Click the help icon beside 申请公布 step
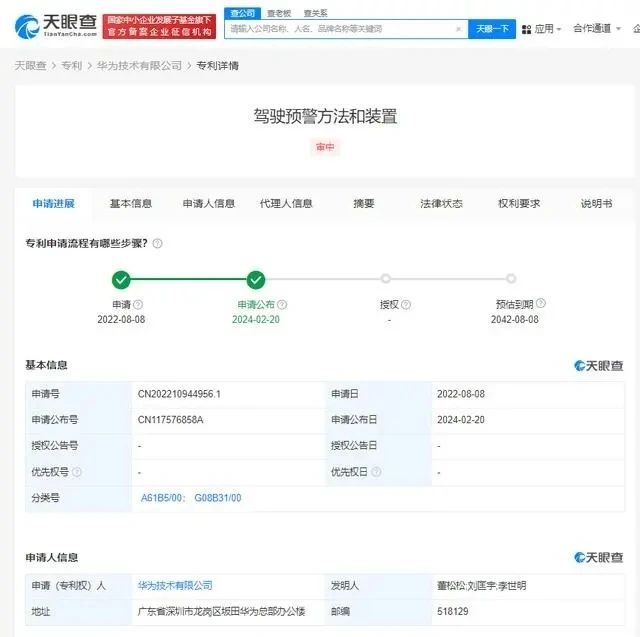Image resolution: width=640 pixels, height=637 pixels. tap(282, 304)
